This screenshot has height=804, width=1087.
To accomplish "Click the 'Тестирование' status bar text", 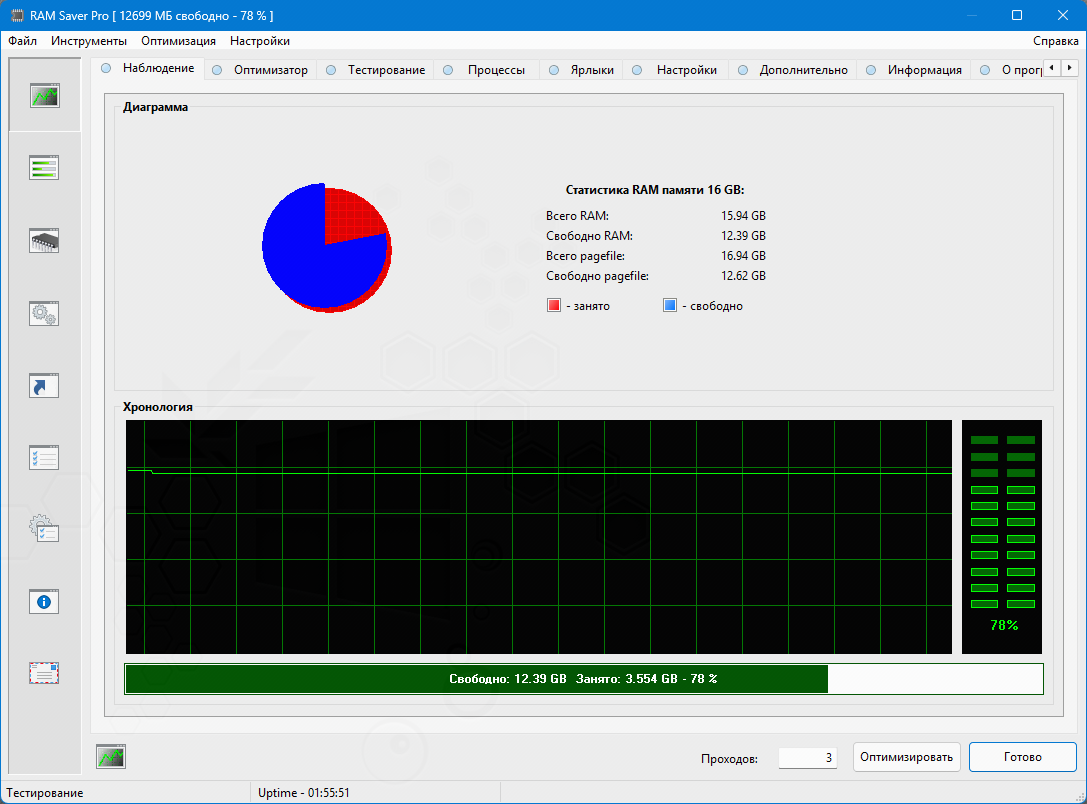I will click(x=45, y=792).
